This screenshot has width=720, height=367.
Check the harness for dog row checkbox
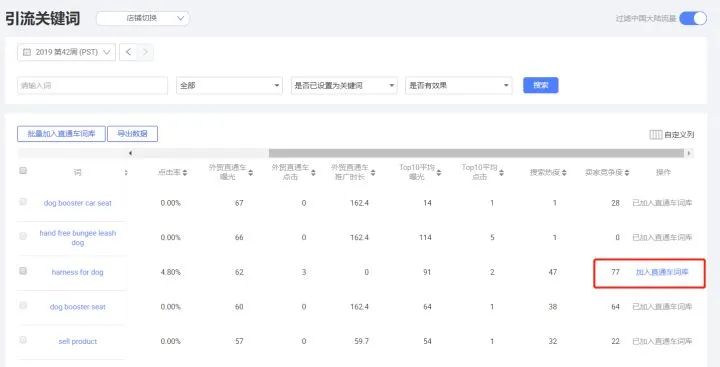click(23, 271)
